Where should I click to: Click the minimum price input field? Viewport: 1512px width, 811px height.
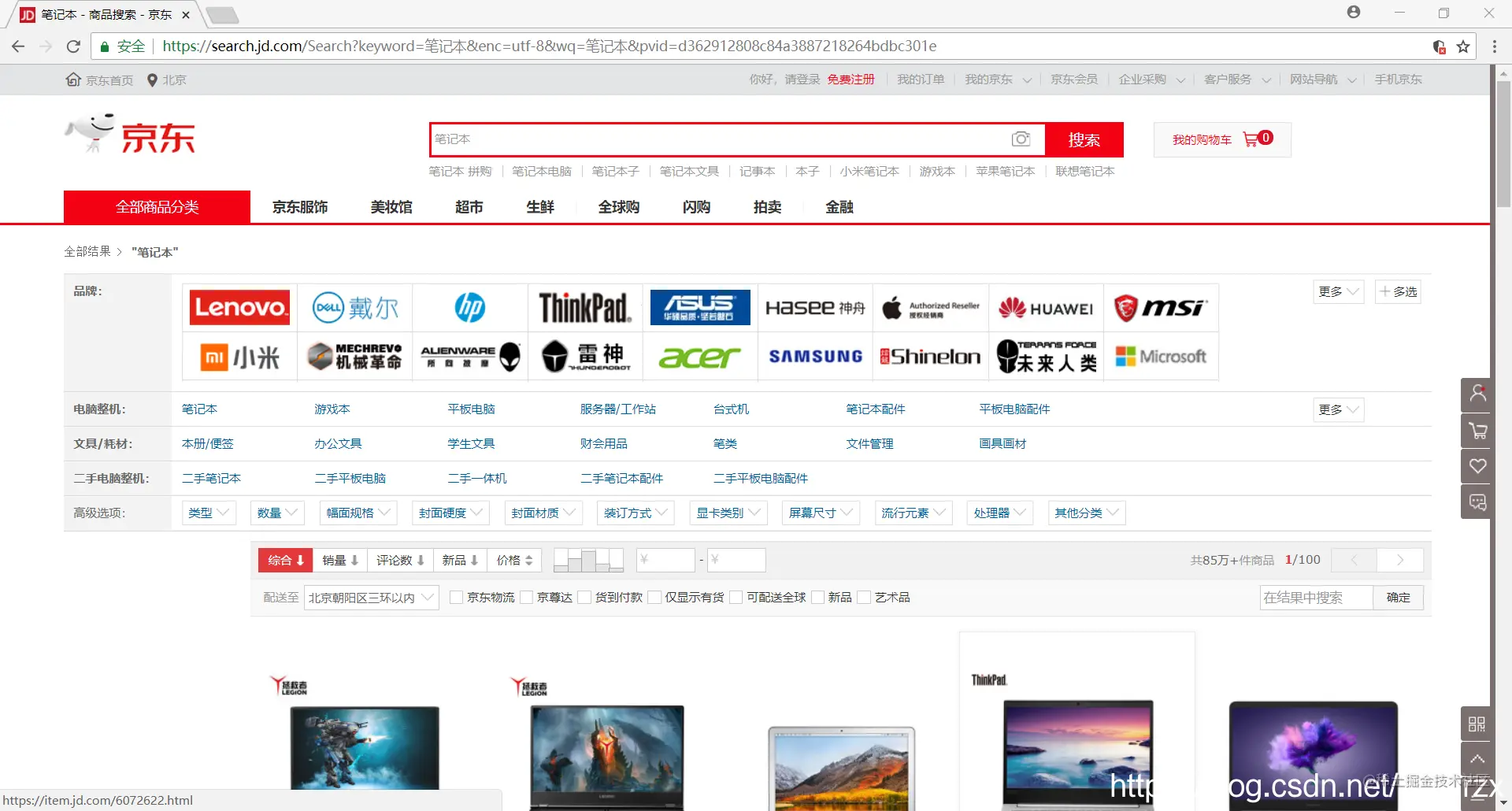(x=665, y=560)
